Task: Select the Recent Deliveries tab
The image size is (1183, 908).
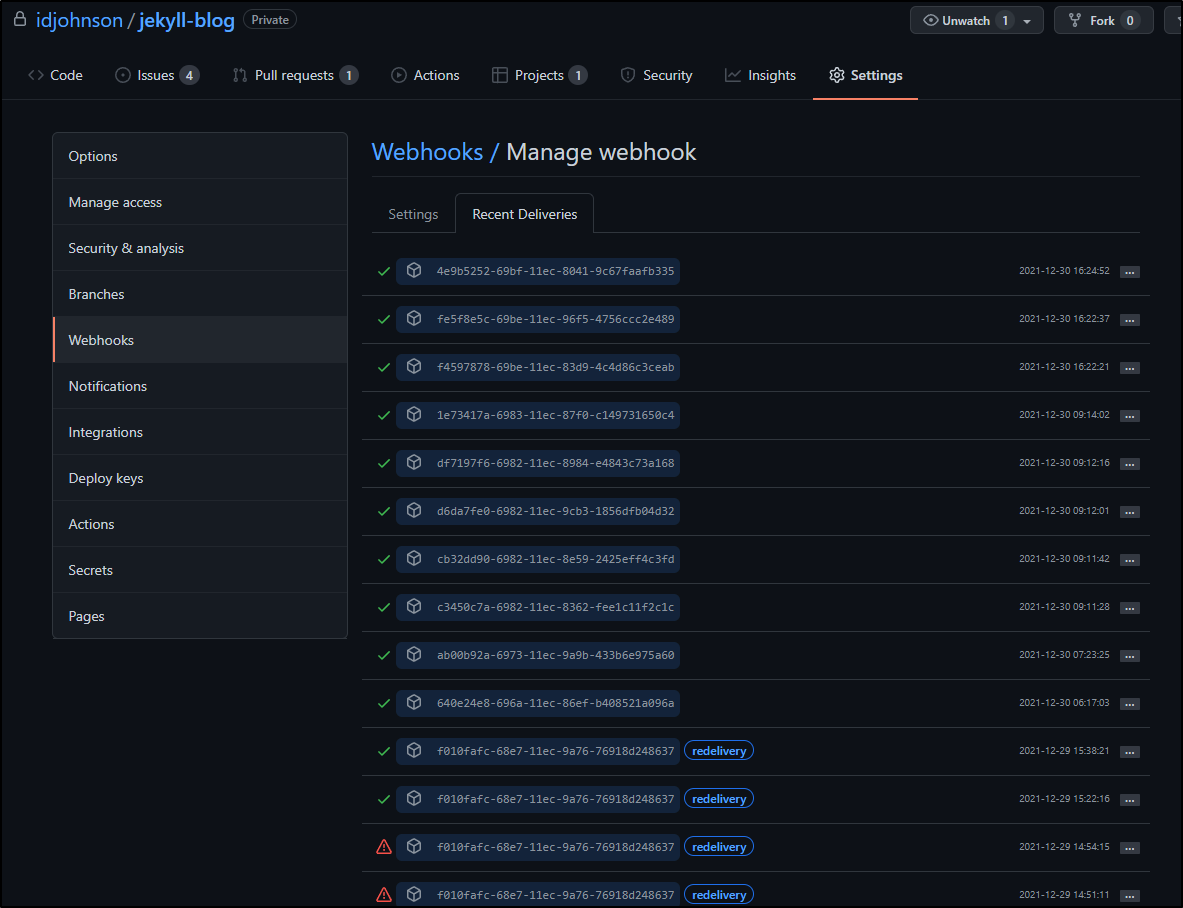Action: [524, 214]
